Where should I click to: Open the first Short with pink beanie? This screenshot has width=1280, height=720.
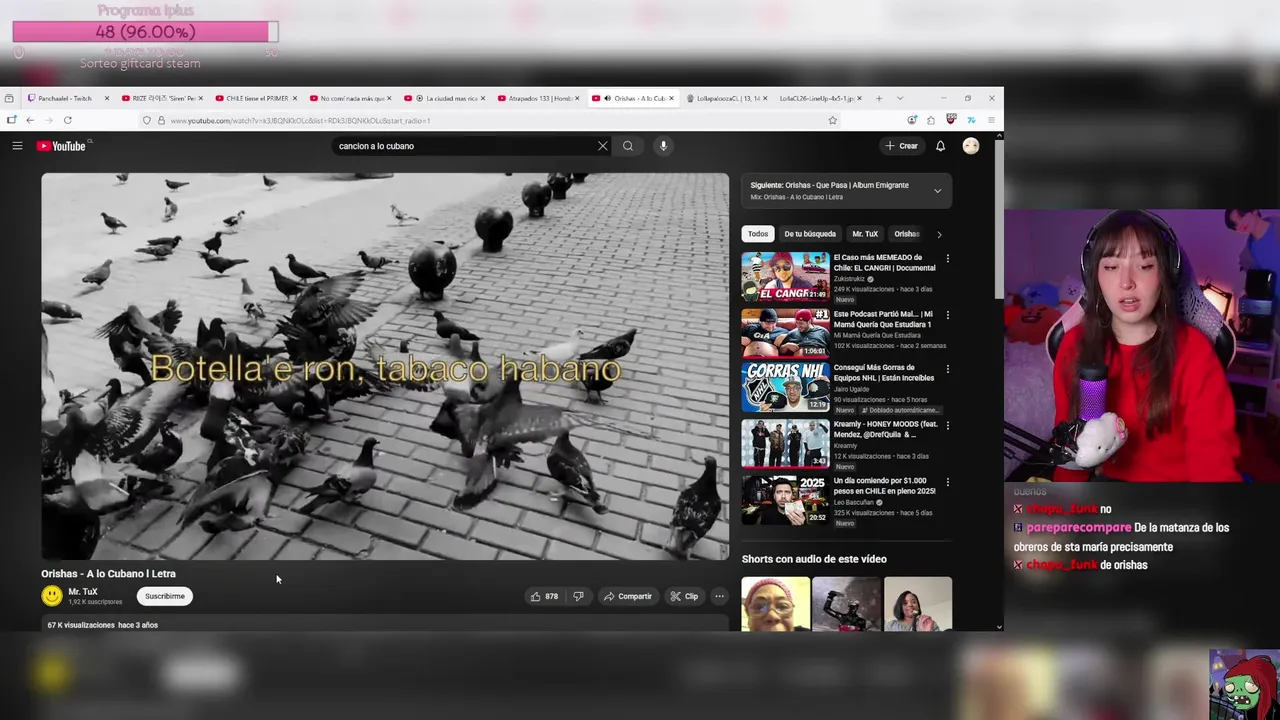point(776,604)
